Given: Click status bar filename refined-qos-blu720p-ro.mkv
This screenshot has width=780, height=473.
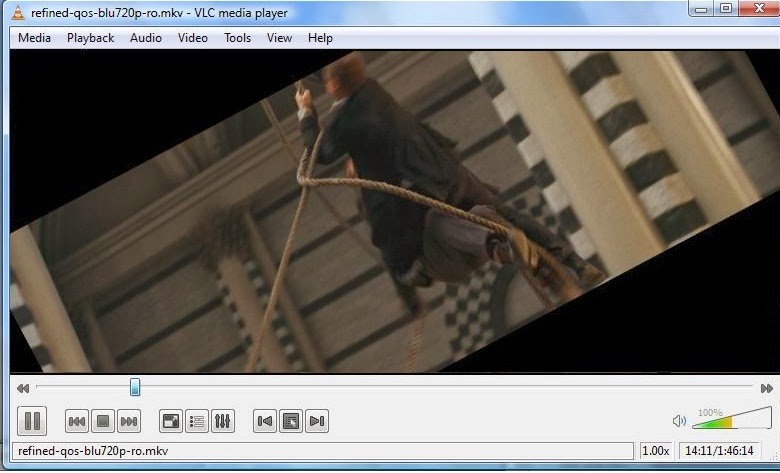Looking at the screenshot, I should [93, 451].
